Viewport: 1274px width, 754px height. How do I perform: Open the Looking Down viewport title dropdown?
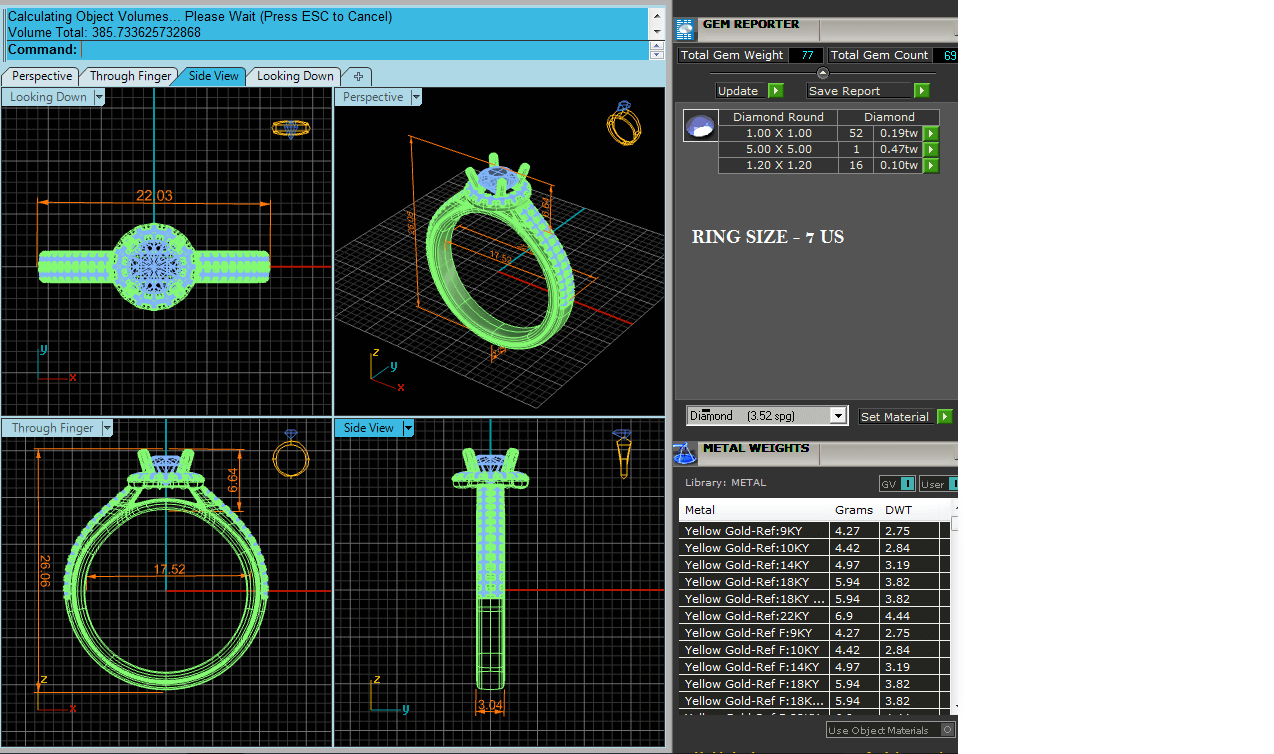[99, 97]
